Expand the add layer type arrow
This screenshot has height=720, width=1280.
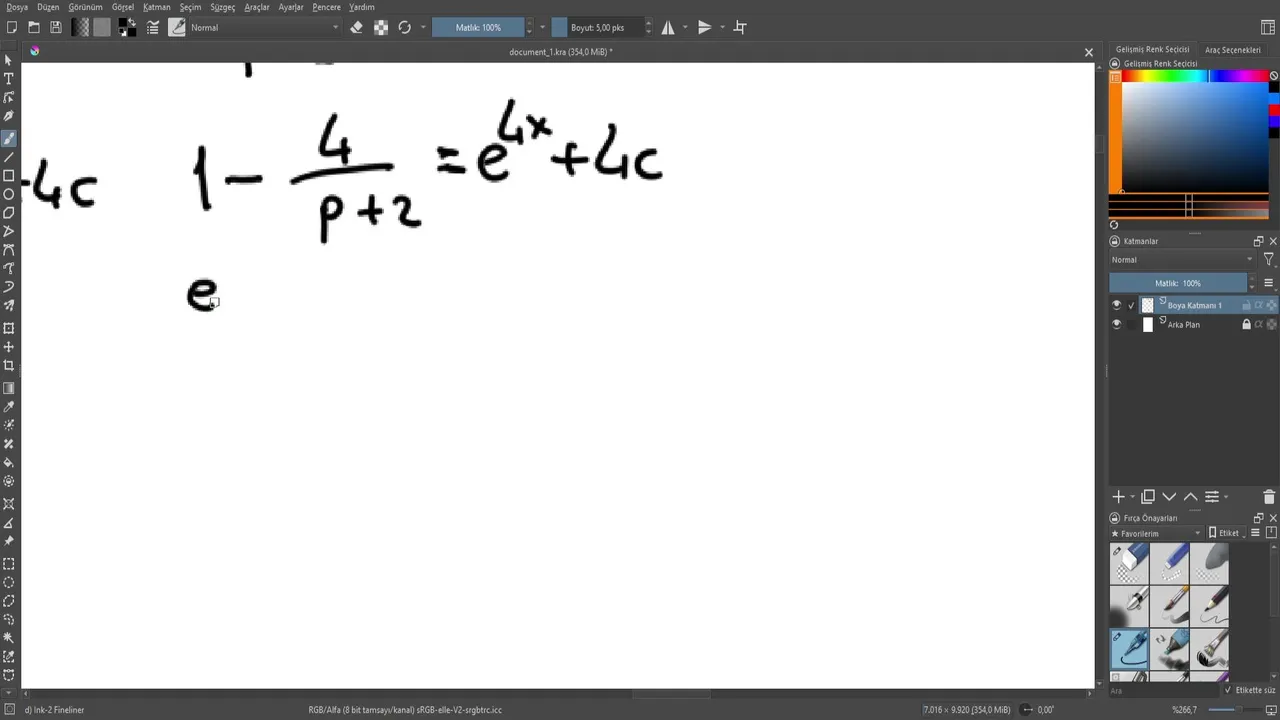[1132, 497]
